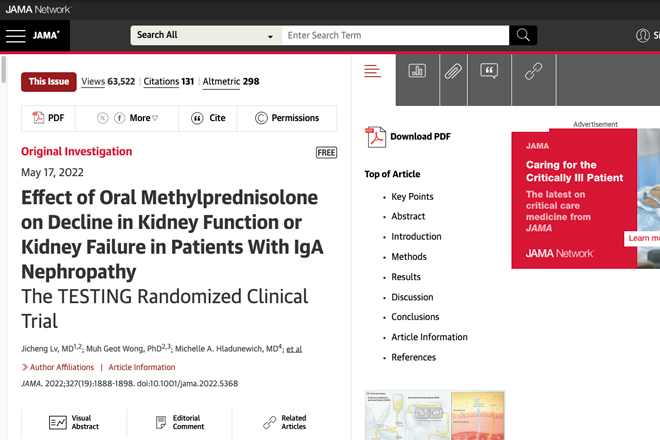Click the JAMA Network logo
This screenshot has height=440, width=660.
[38, 9]
